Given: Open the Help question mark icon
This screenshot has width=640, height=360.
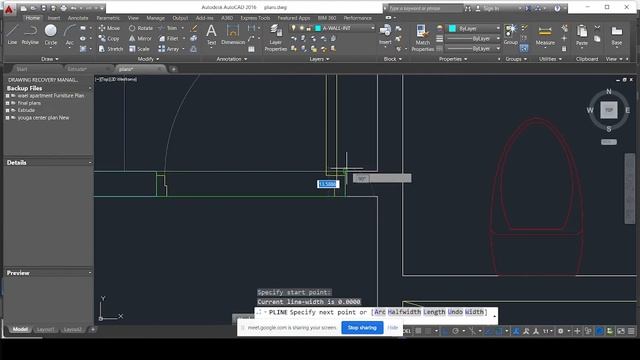Looking at the screenshot, I should pos(557,8).
